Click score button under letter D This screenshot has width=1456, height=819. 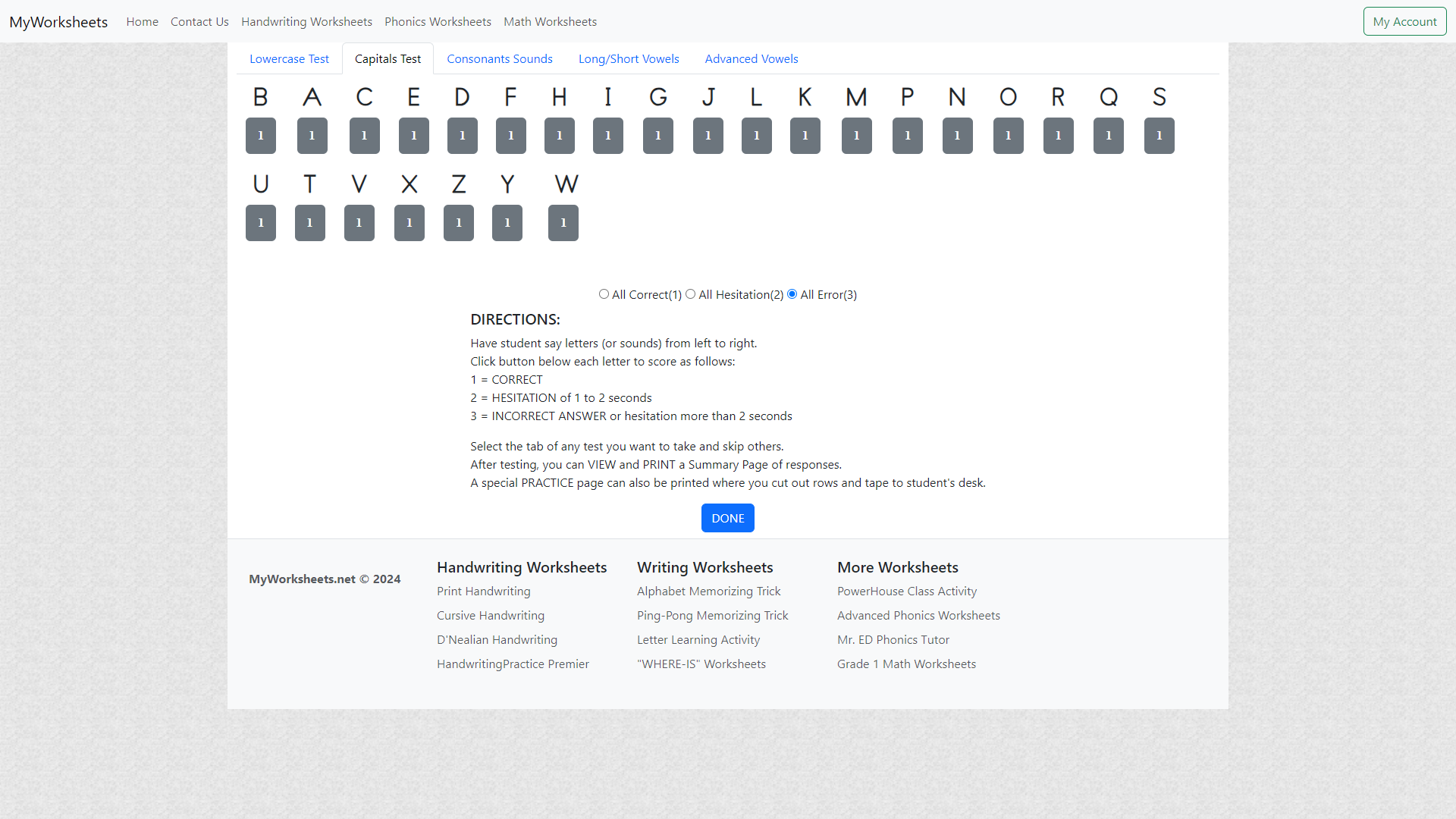tap(463, 136)
